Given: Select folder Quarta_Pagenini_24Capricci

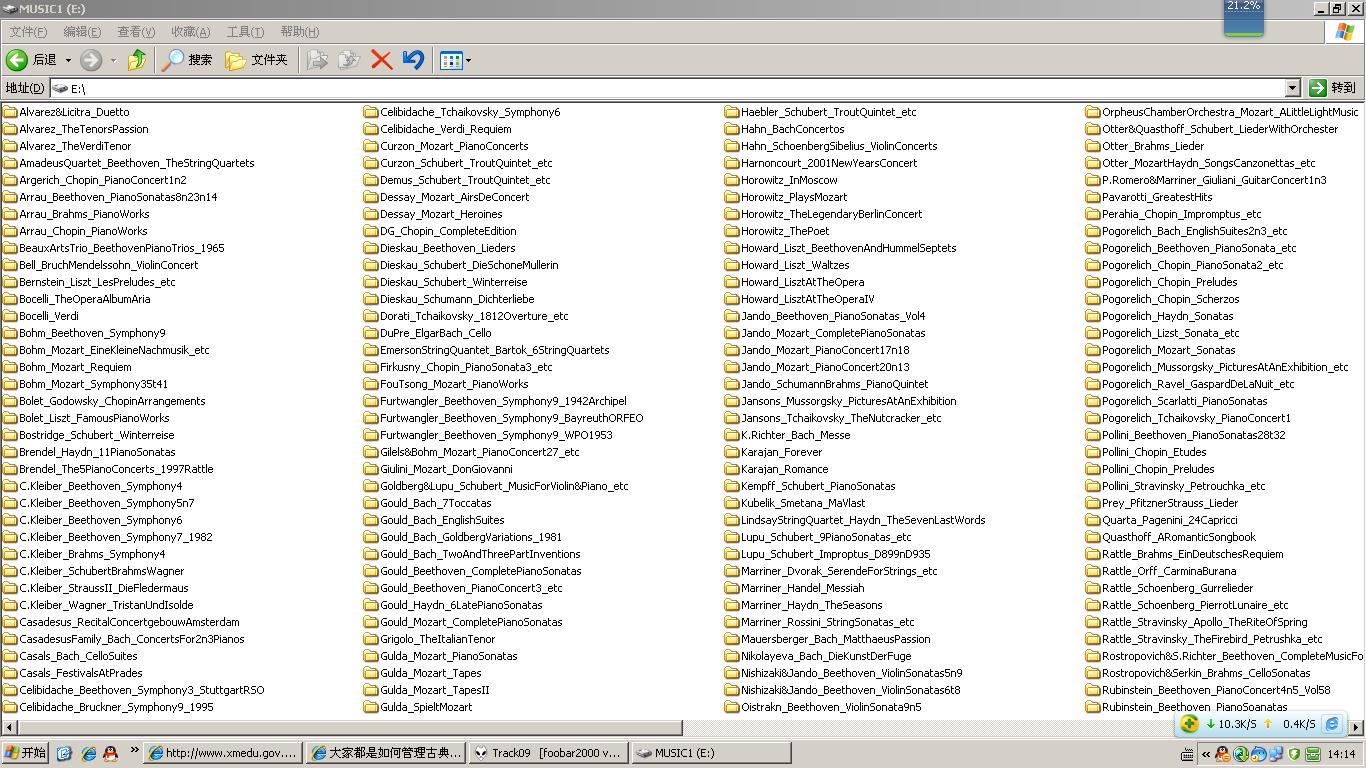Looking at the screenshot, I should (x=1169, y=520).
